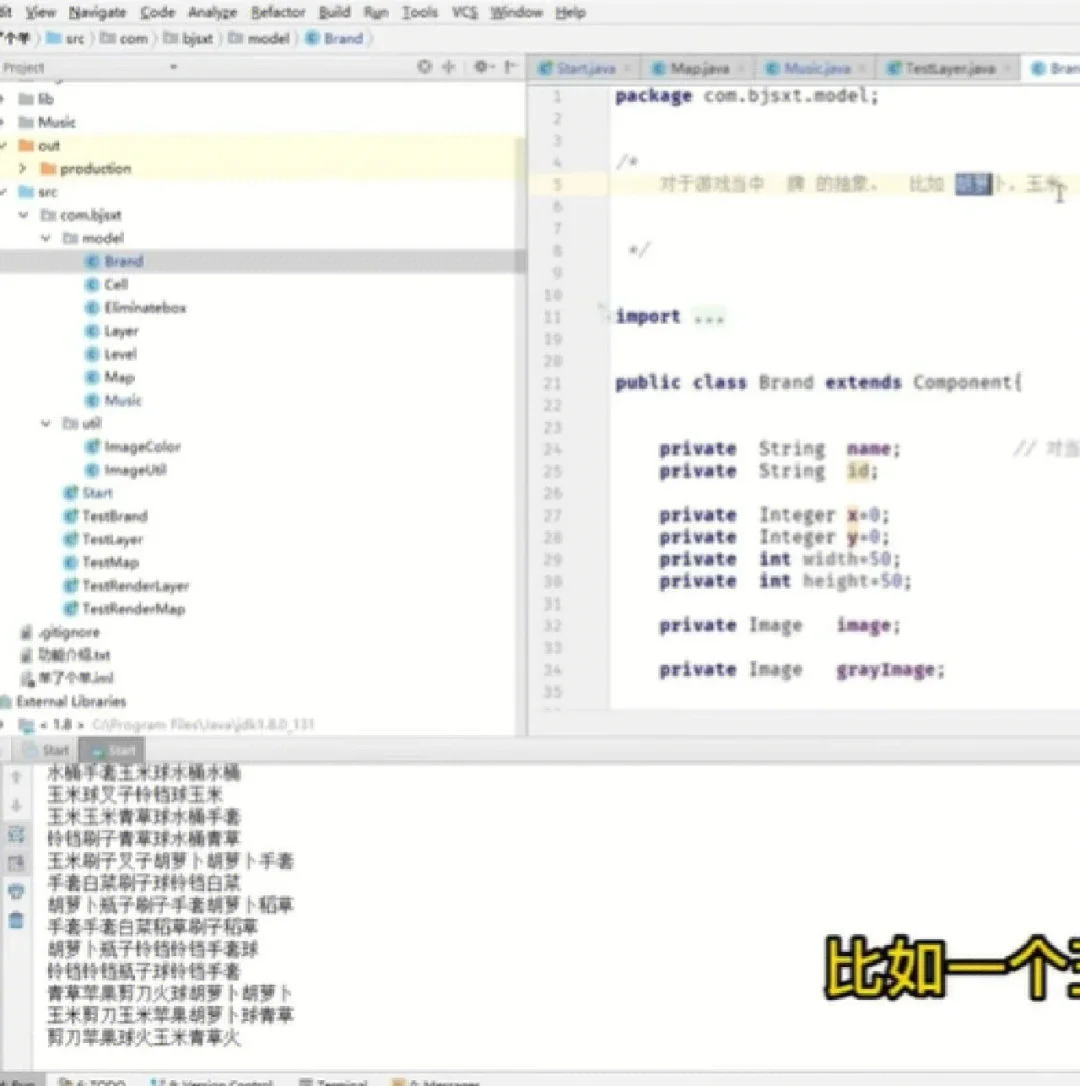Toggle soft-wrap in the Run console
This screenshot has width=1080, height=1086.
[17, 834]
